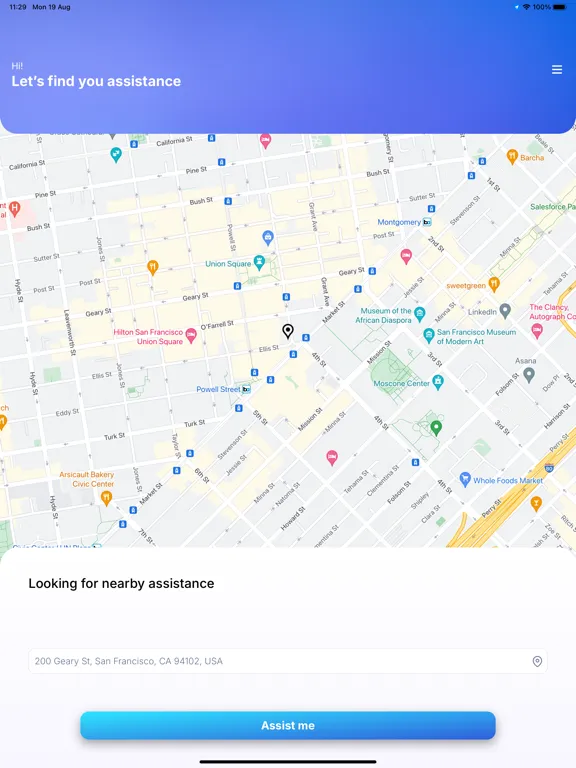Image resolution: width=576 pixels, height=768 pixels.
Task: Tap the Powell Street BART station icon
Action: (x=246, y=389)
